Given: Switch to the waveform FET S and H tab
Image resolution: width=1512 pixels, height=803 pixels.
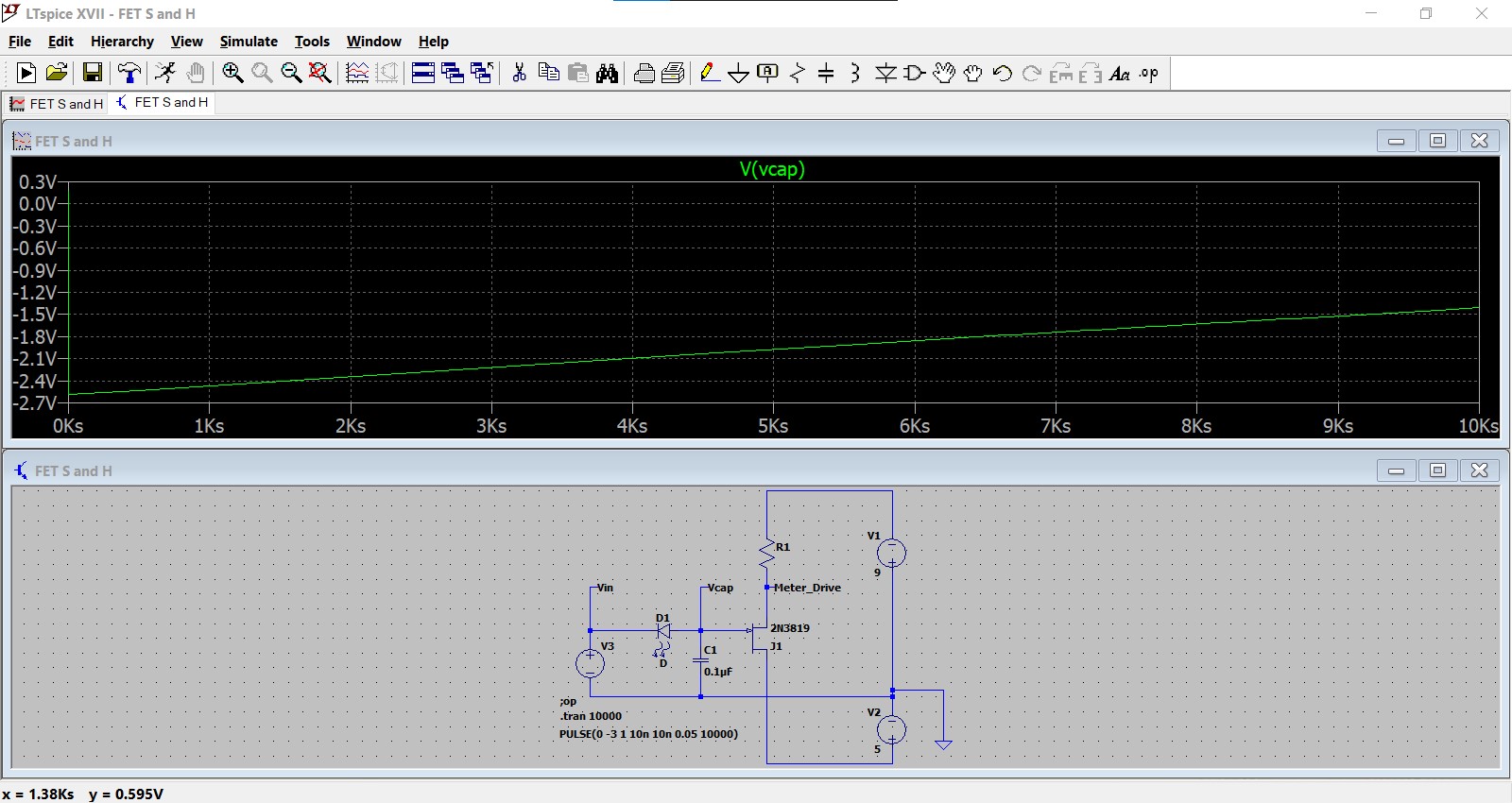Looking at the screenshot, I should tap(57, 104).
